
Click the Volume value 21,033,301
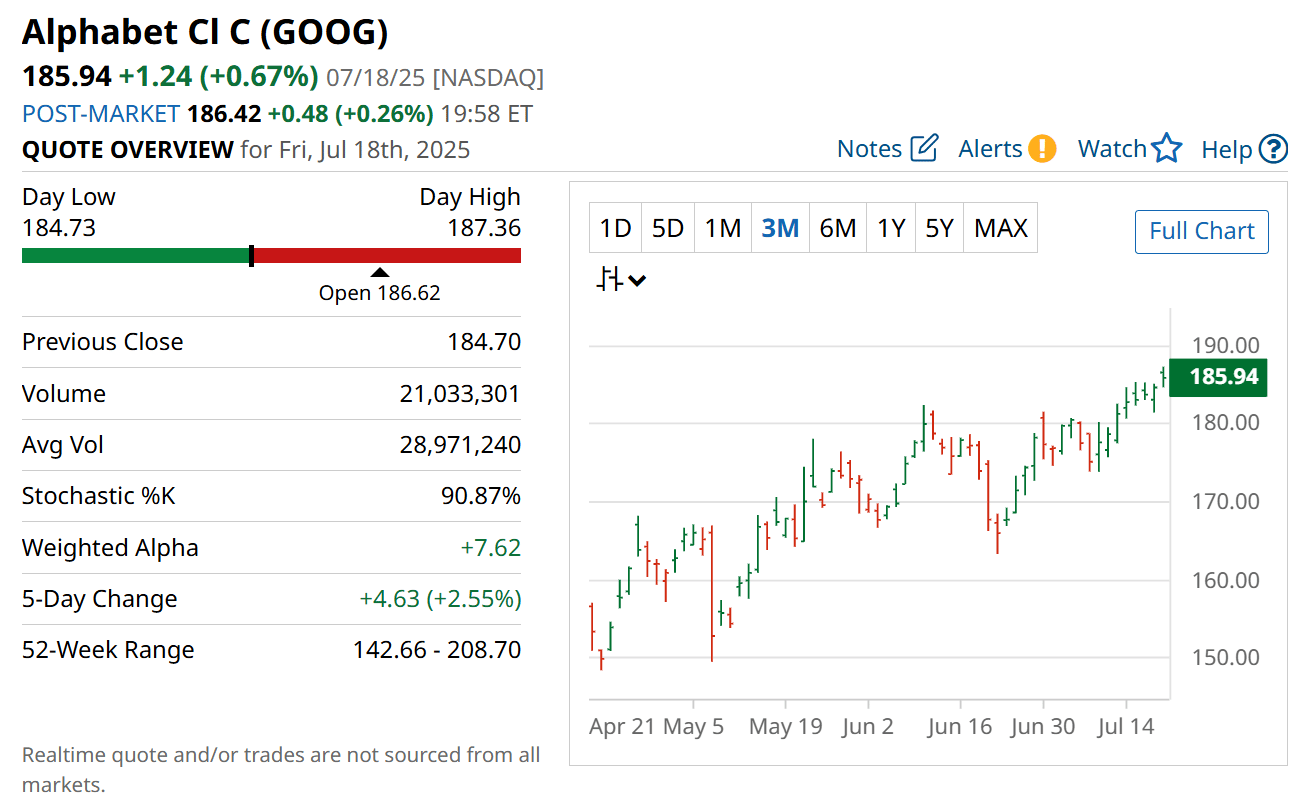tap(460, 394)
